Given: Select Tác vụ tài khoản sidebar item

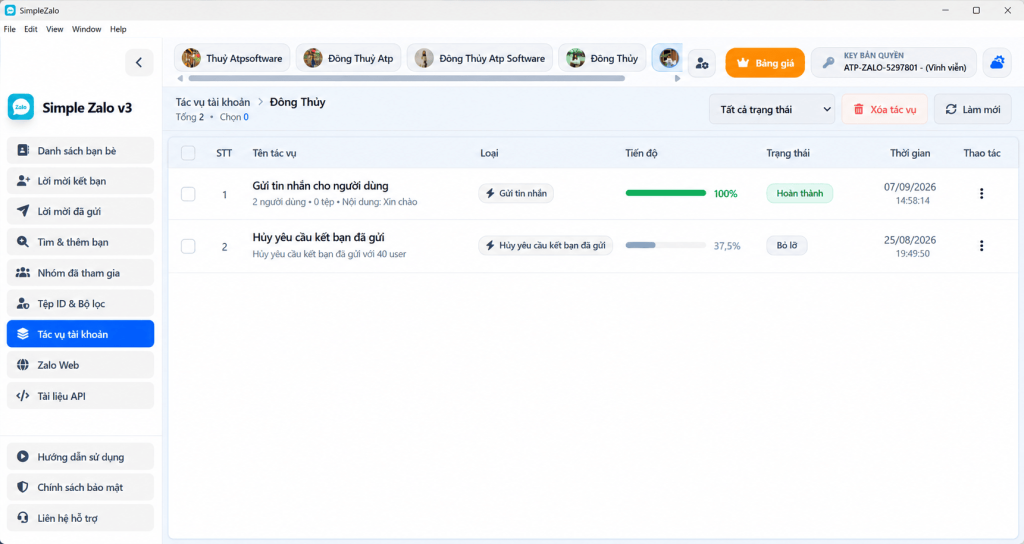Looking at the screenshot, I should (x=80, y=334).
